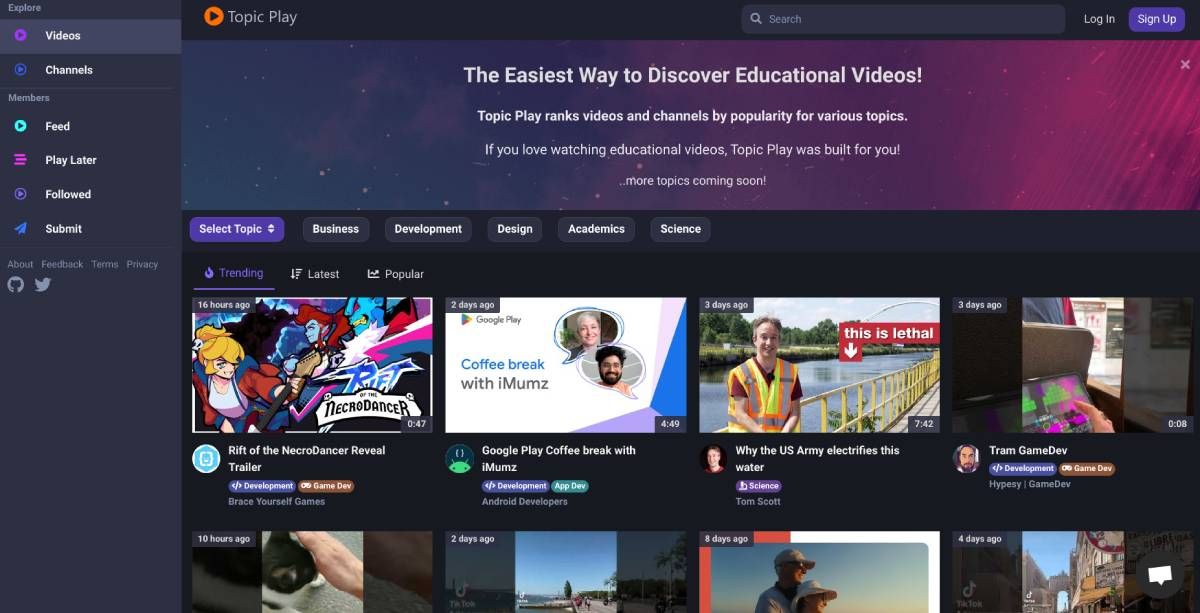The height and width of the screenshot is (613, 1200).
Task: Go to Videos in sidebar
Action: point(90,36)
